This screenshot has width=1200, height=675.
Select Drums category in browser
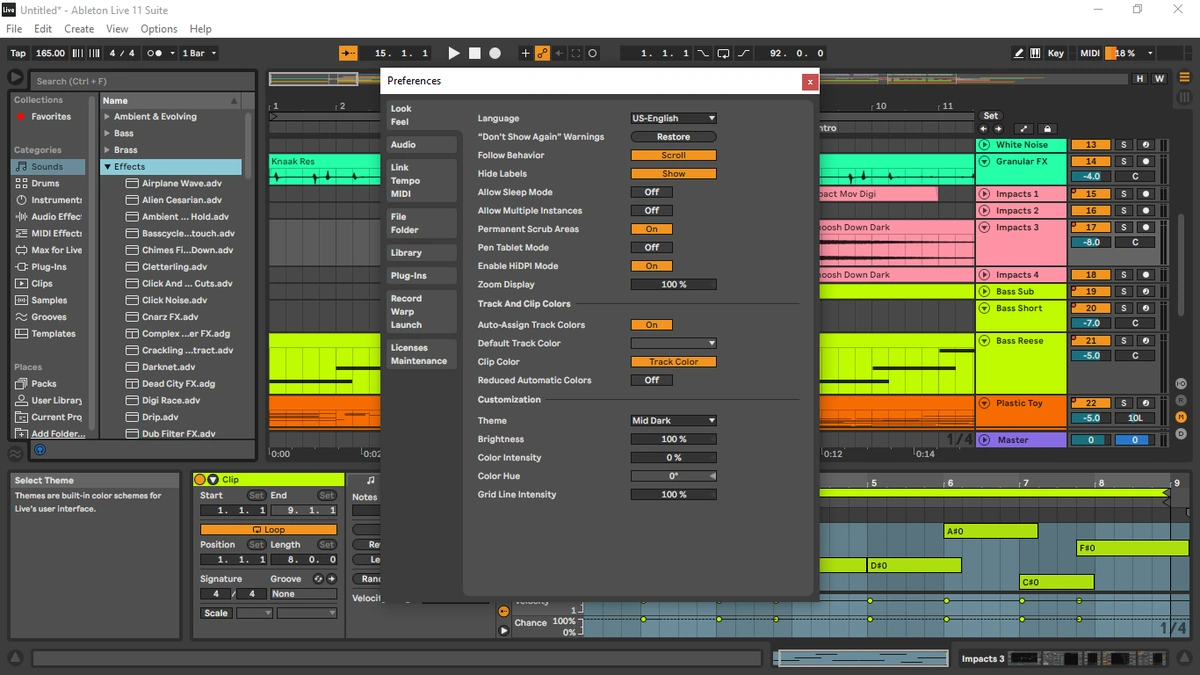point(45,183)
